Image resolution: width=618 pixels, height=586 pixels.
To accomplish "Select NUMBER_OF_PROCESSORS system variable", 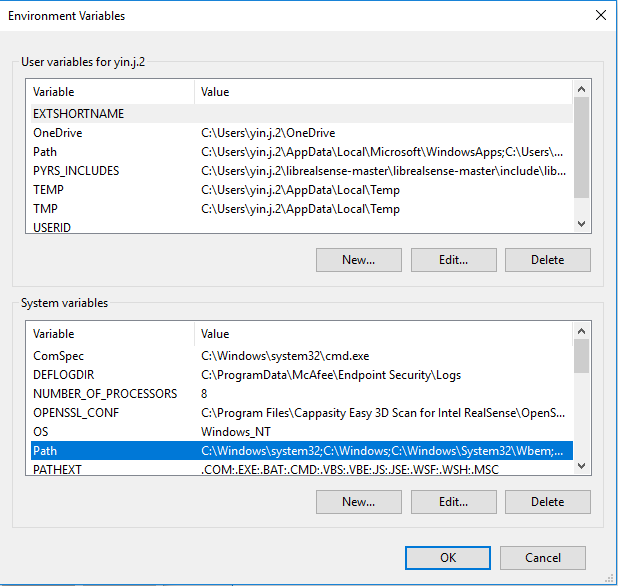I will pos(302,394).
